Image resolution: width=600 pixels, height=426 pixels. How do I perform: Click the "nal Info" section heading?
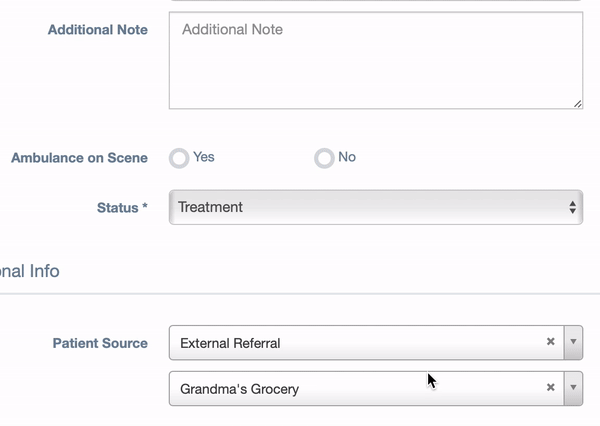pyautogui.click(x=29, y=271)
